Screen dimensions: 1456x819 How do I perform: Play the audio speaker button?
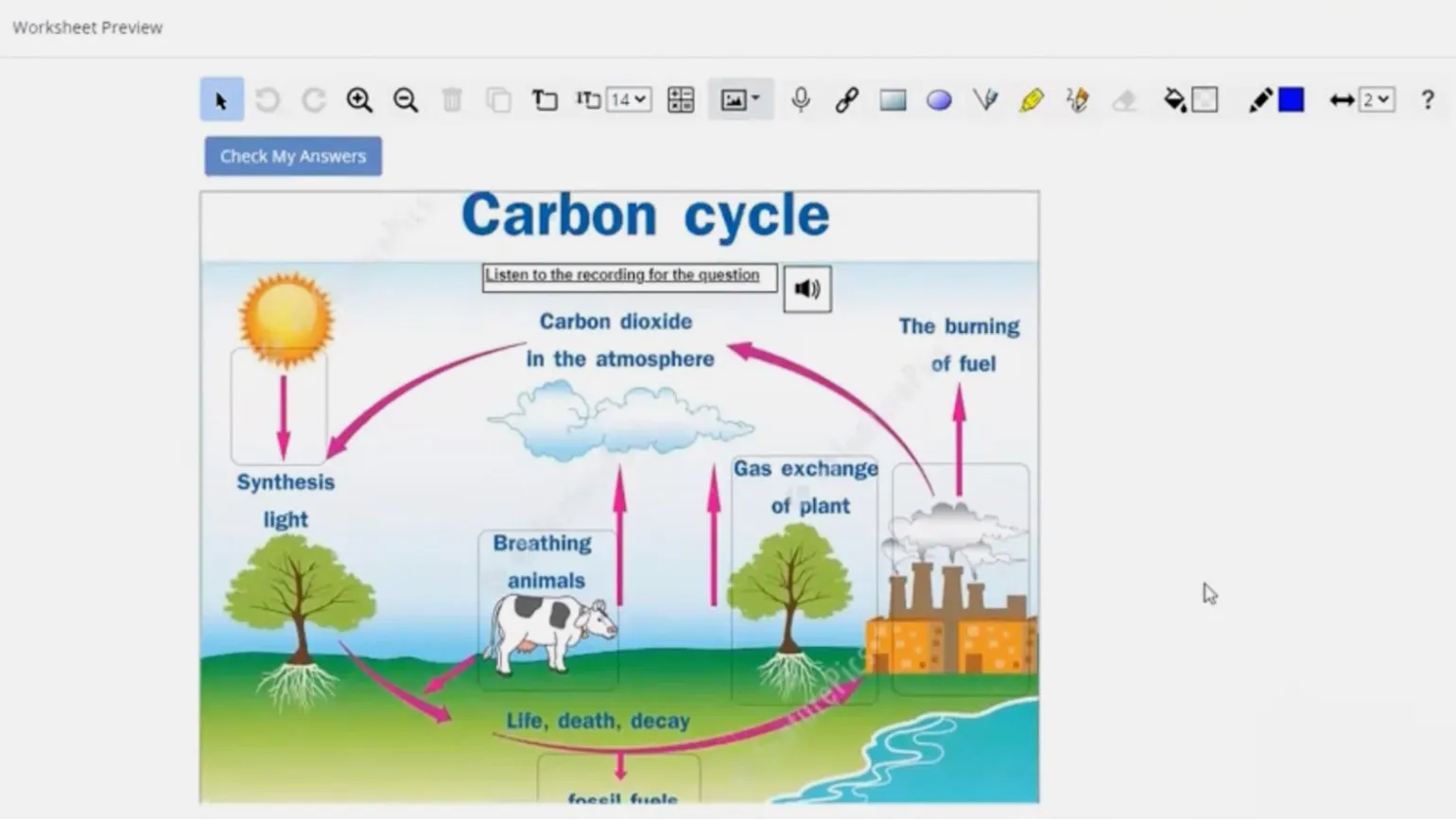[807, 289]
